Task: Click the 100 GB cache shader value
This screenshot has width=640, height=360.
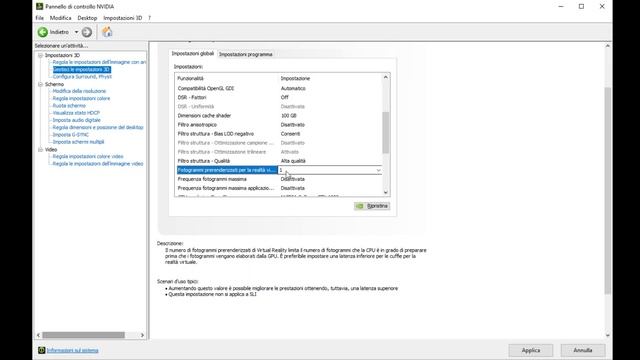Action: pos(289,116)
